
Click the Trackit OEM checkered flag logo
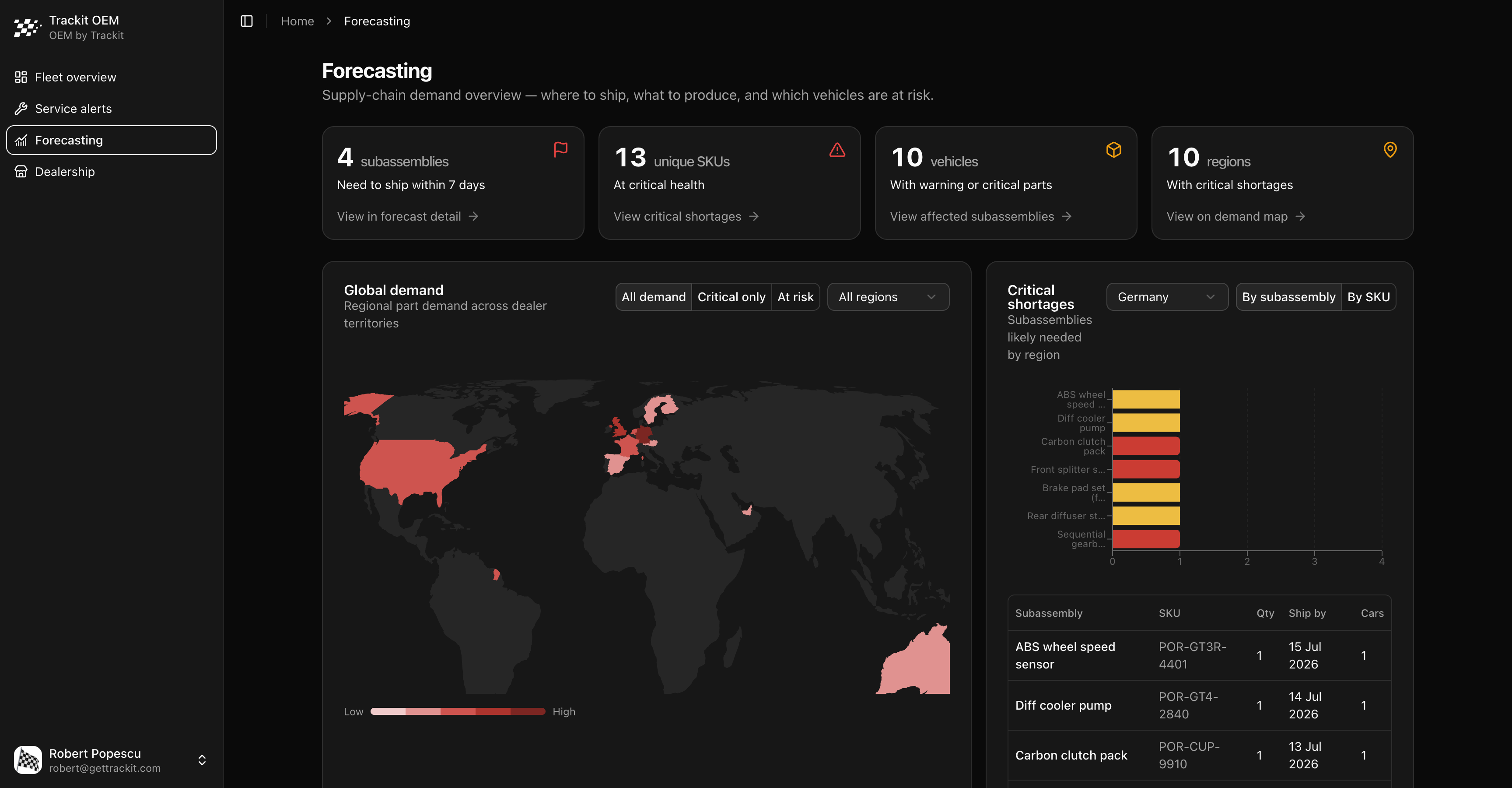click(27, 28)
